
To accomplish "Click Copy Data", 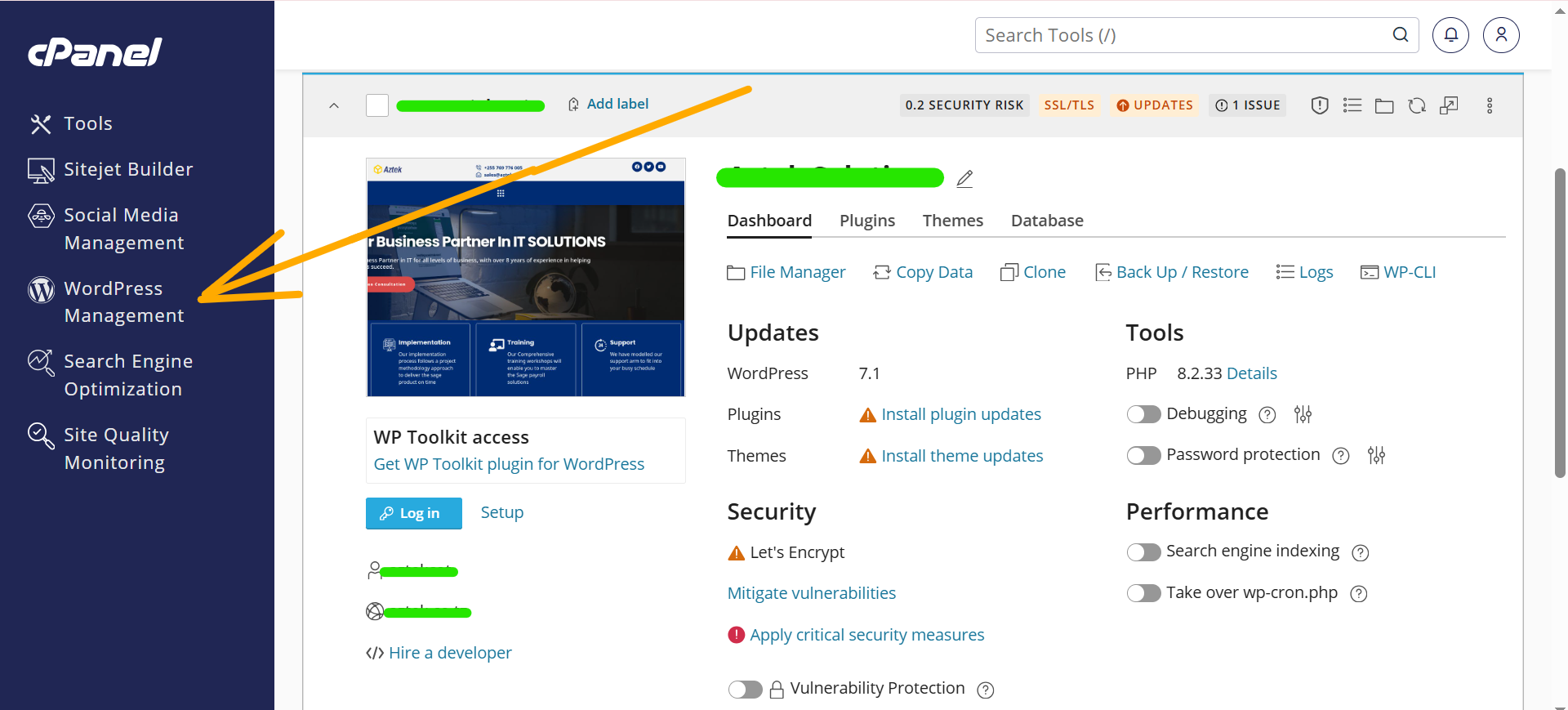I will tap(923, 272).
